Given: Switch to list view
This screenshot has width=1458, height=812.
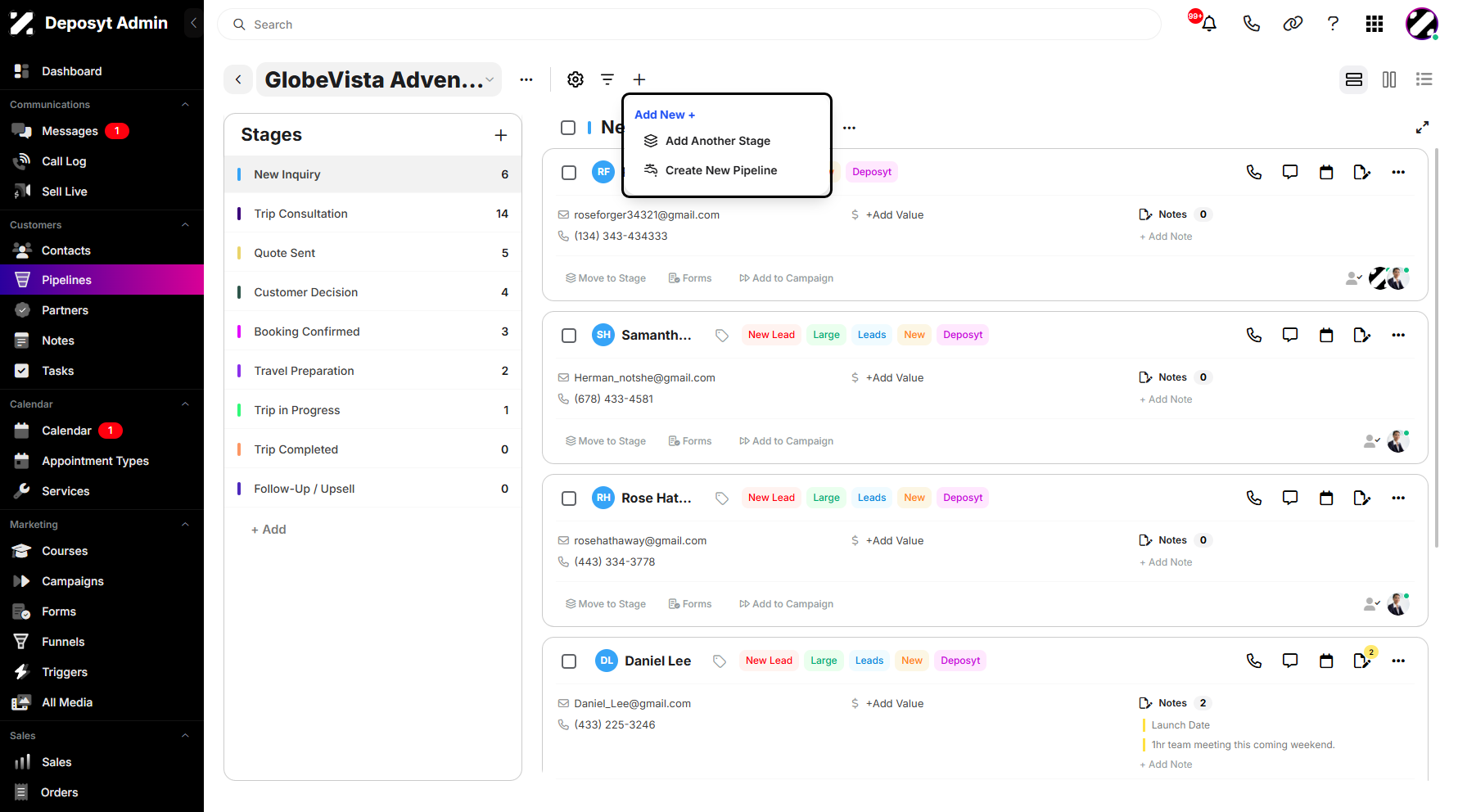Looking at the screenshot, I should (1424, 79).
